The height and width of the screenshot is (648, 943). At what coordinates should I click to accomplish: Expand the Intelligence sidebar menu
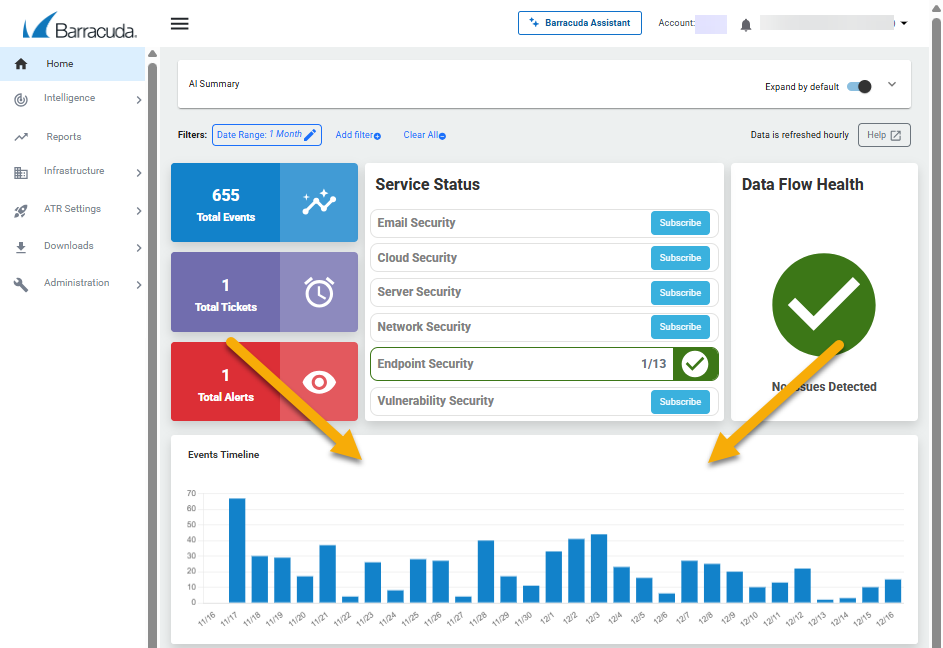138,100
